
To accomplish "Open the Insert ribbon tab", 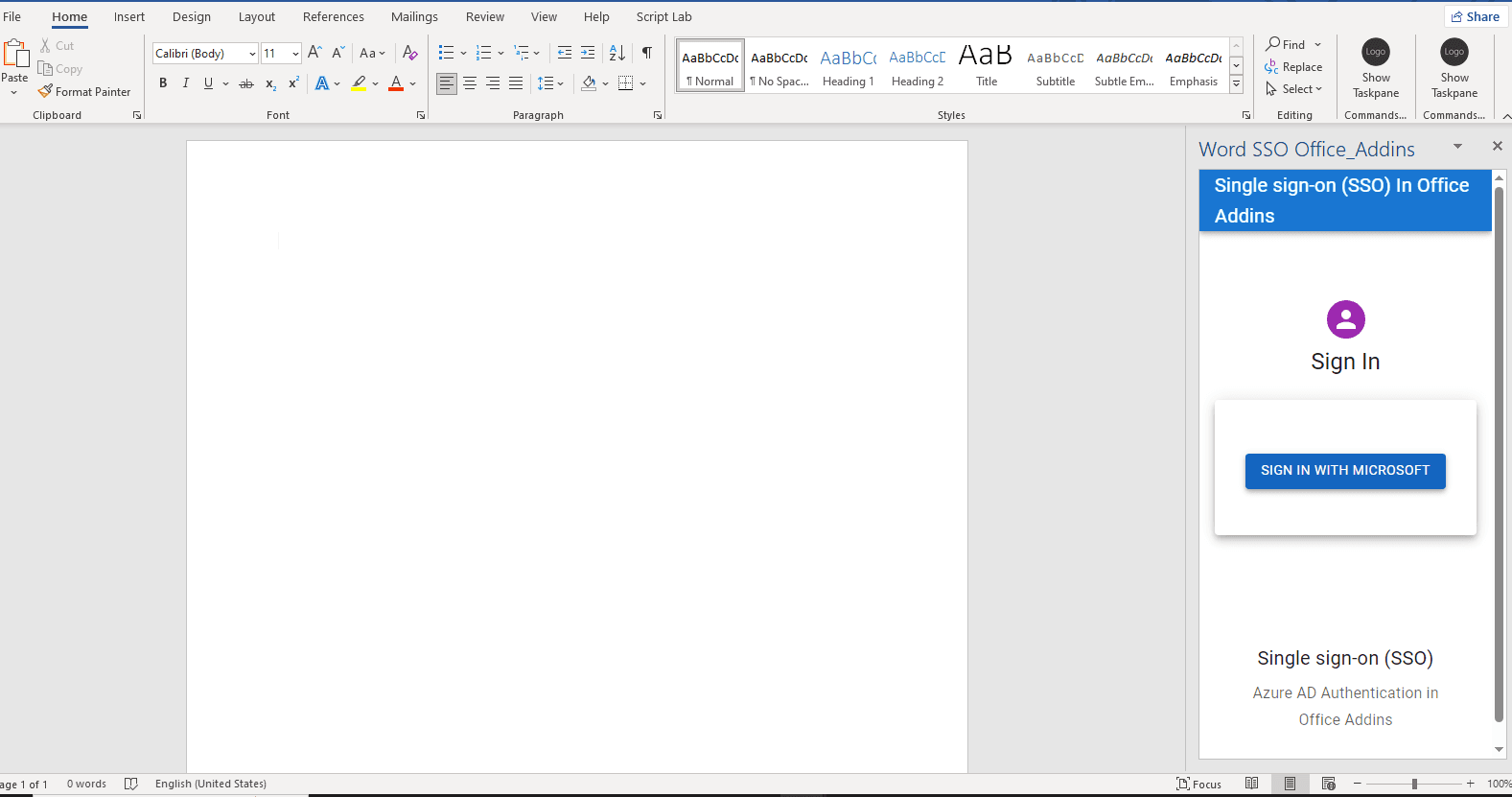I will [129, 16].
